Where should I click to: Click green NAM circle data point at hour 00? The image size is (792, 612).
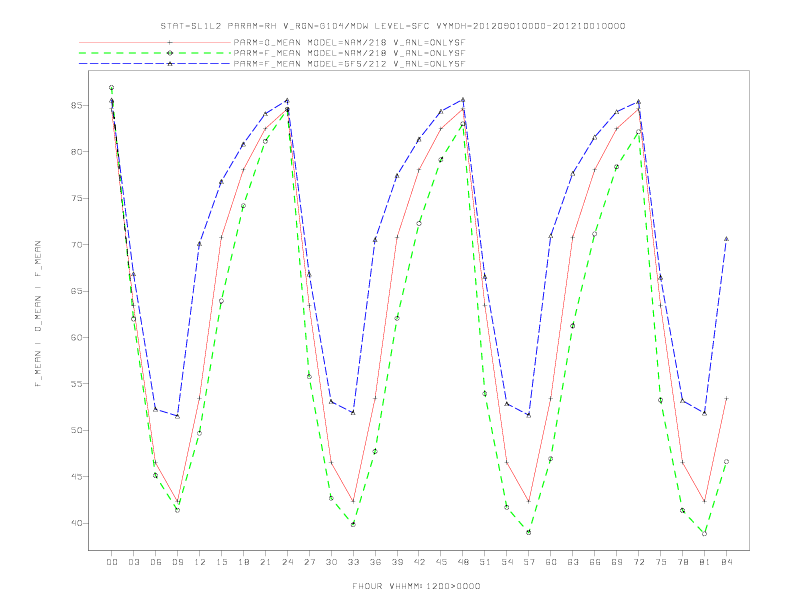pyautogui.click(x=112, y=88)
